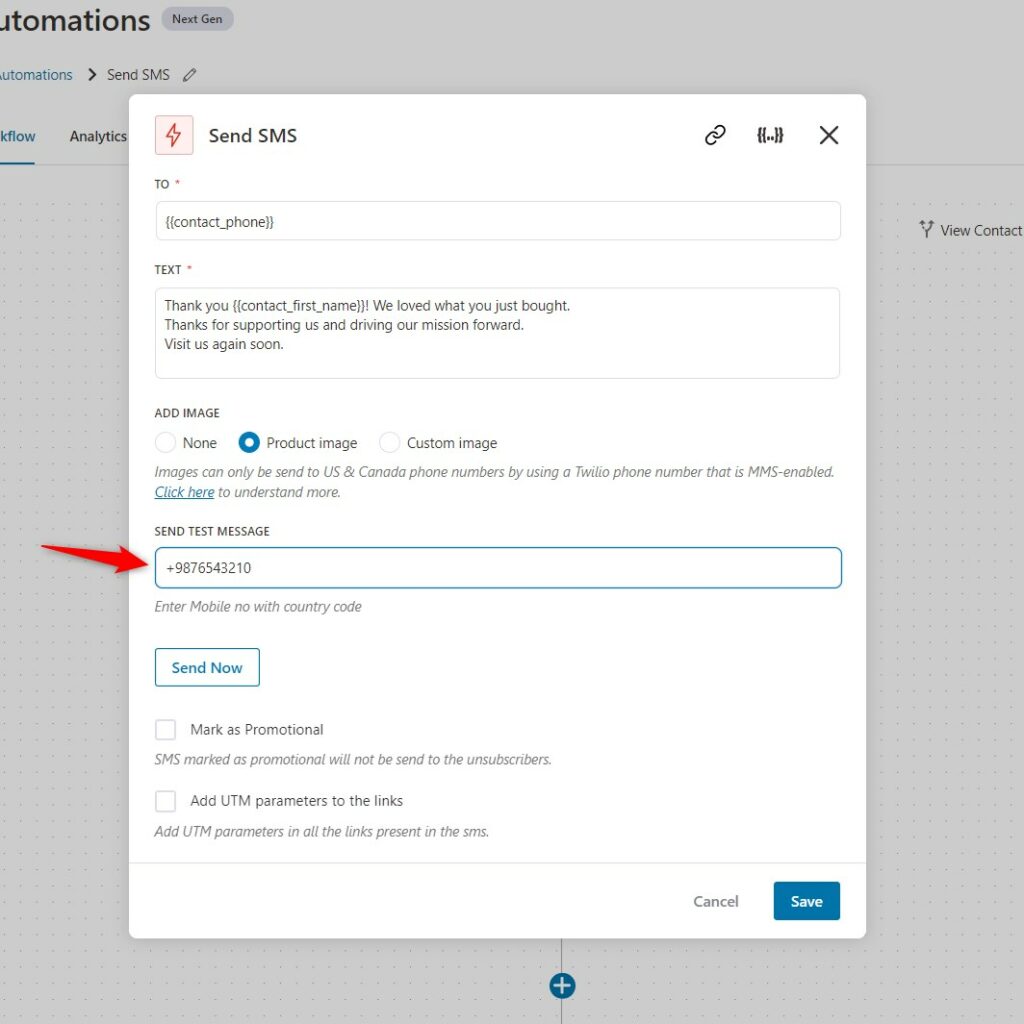
Task: Choose the Custom image option
Action: pos(389,443)
